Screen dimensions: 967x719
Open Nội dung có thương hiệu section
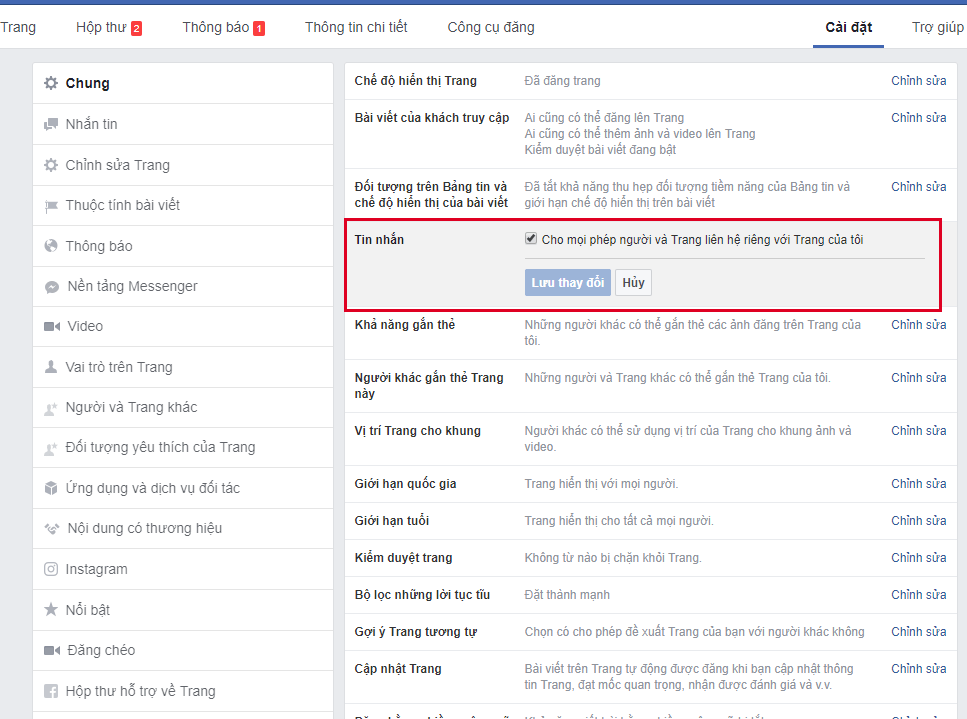183,528
